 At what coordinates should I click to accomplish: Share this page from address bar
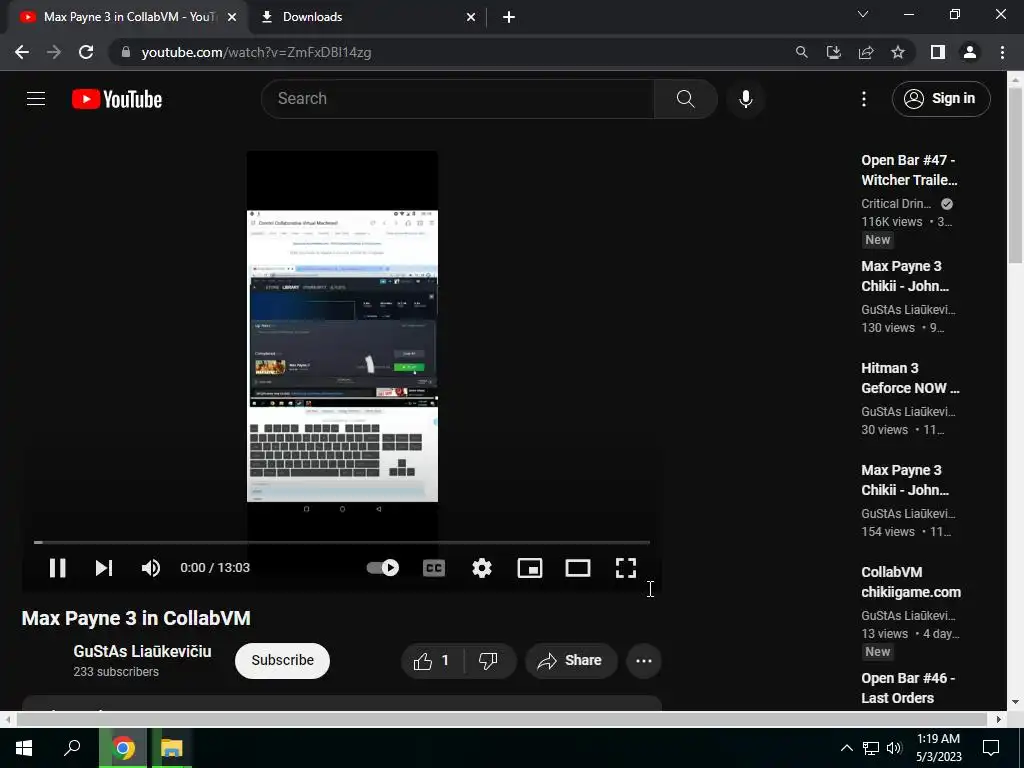tap(866, 52)
